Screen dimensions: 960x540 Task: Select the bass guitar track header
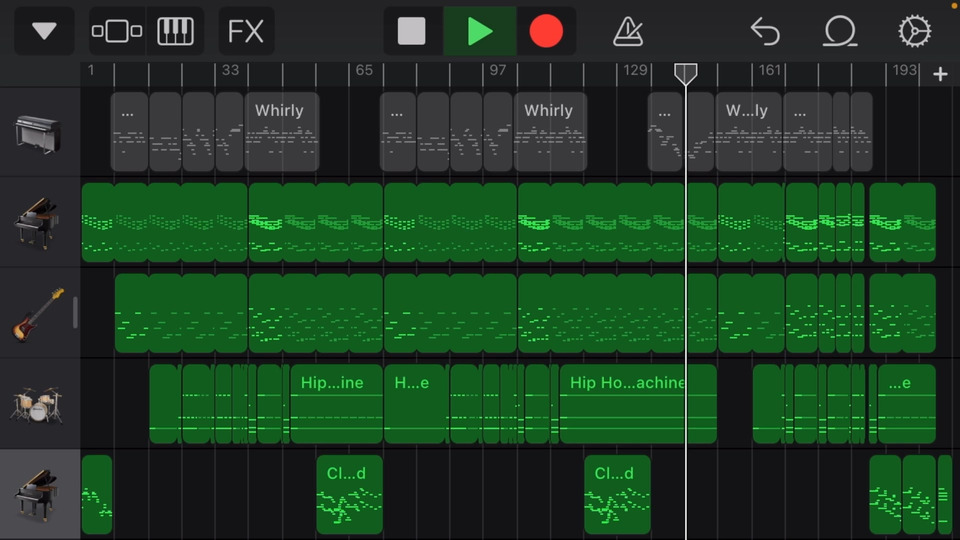click(40, 313)
